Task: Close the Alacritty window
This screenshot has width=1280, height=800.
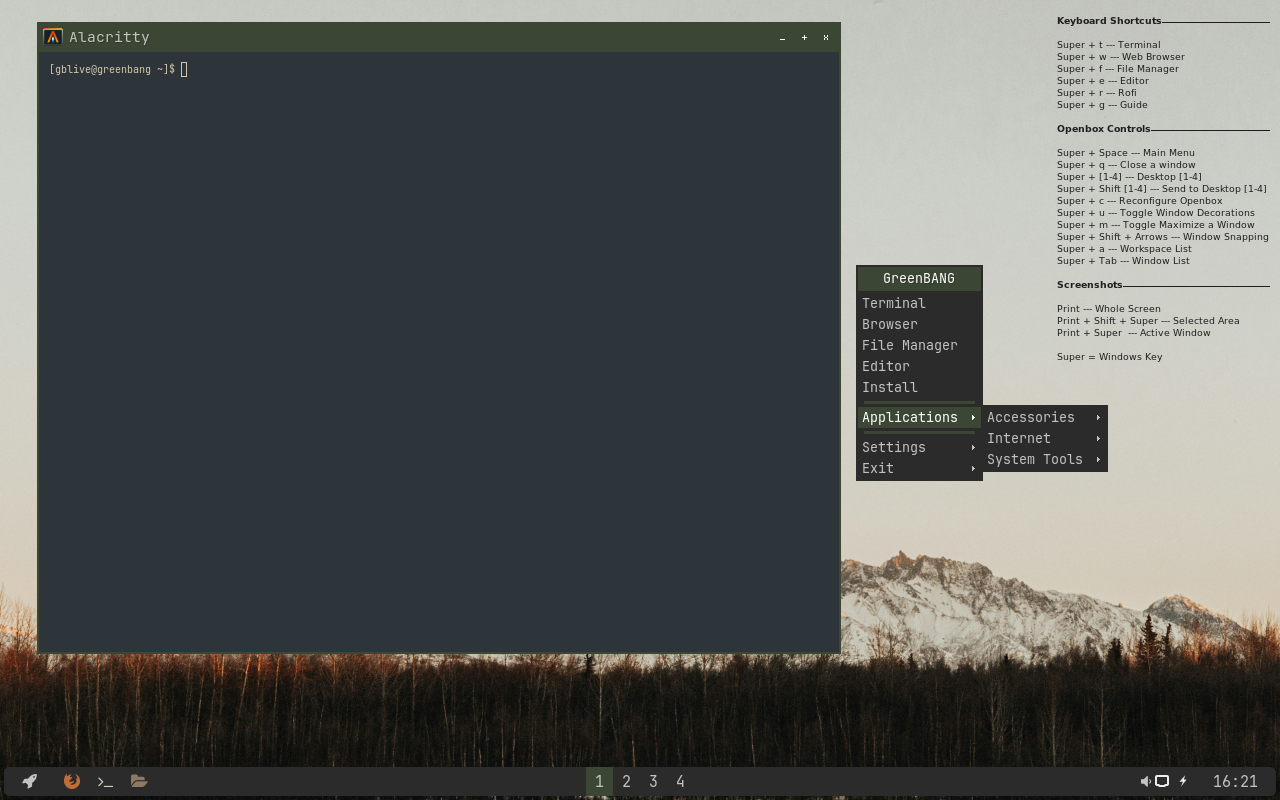Action: [x=826, y=38]
